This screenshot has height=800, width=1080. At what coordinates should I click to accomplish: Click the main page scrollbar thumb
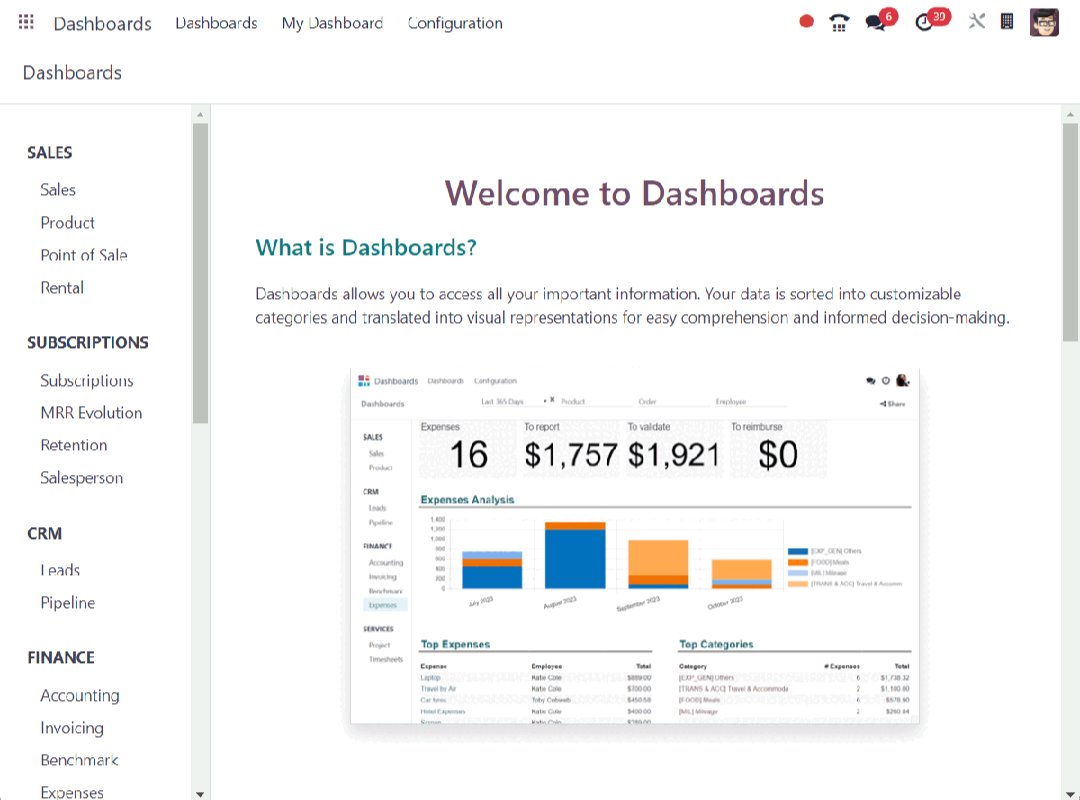point(1070,232)
